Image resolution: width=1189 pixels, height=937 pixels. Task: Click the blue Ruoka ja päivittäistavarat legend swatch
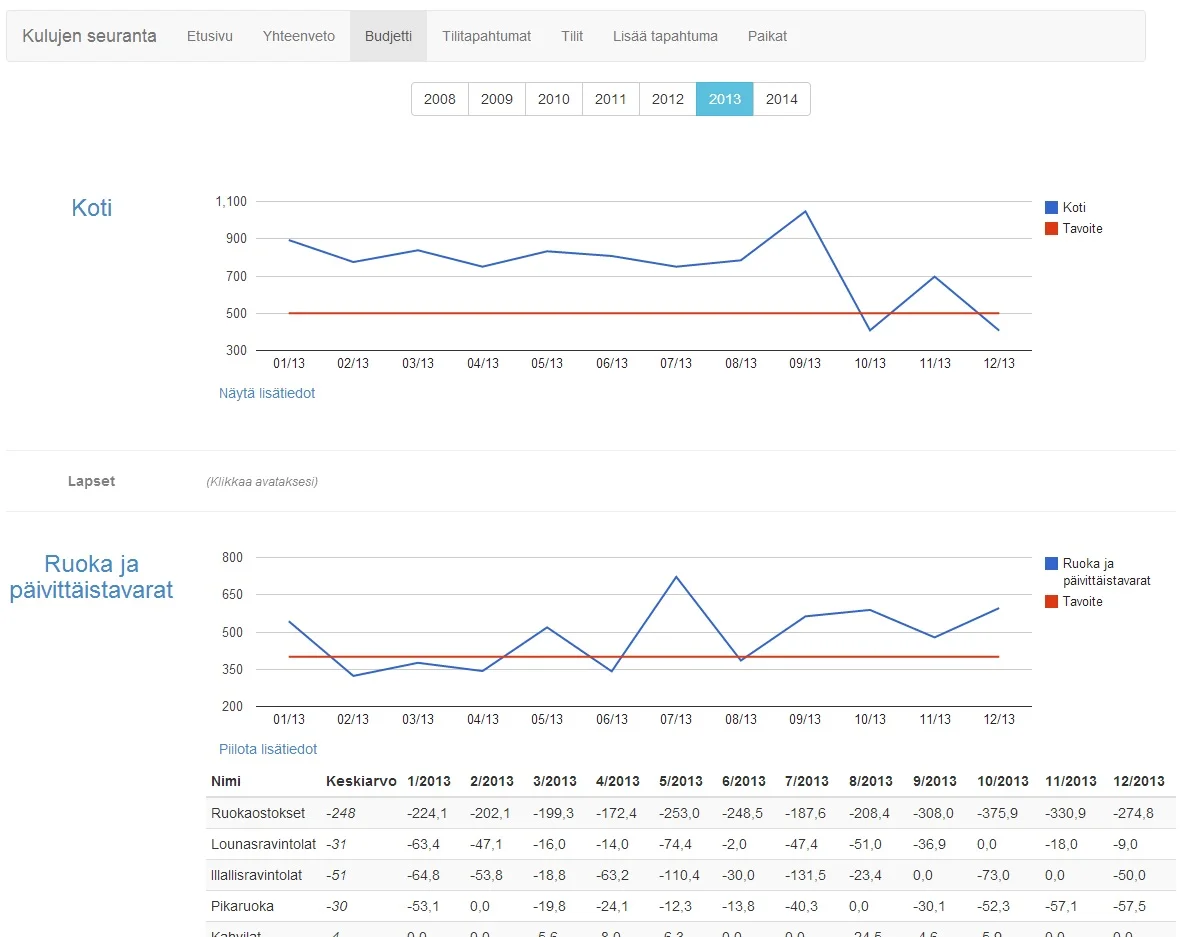click(x=1051, y=563)
